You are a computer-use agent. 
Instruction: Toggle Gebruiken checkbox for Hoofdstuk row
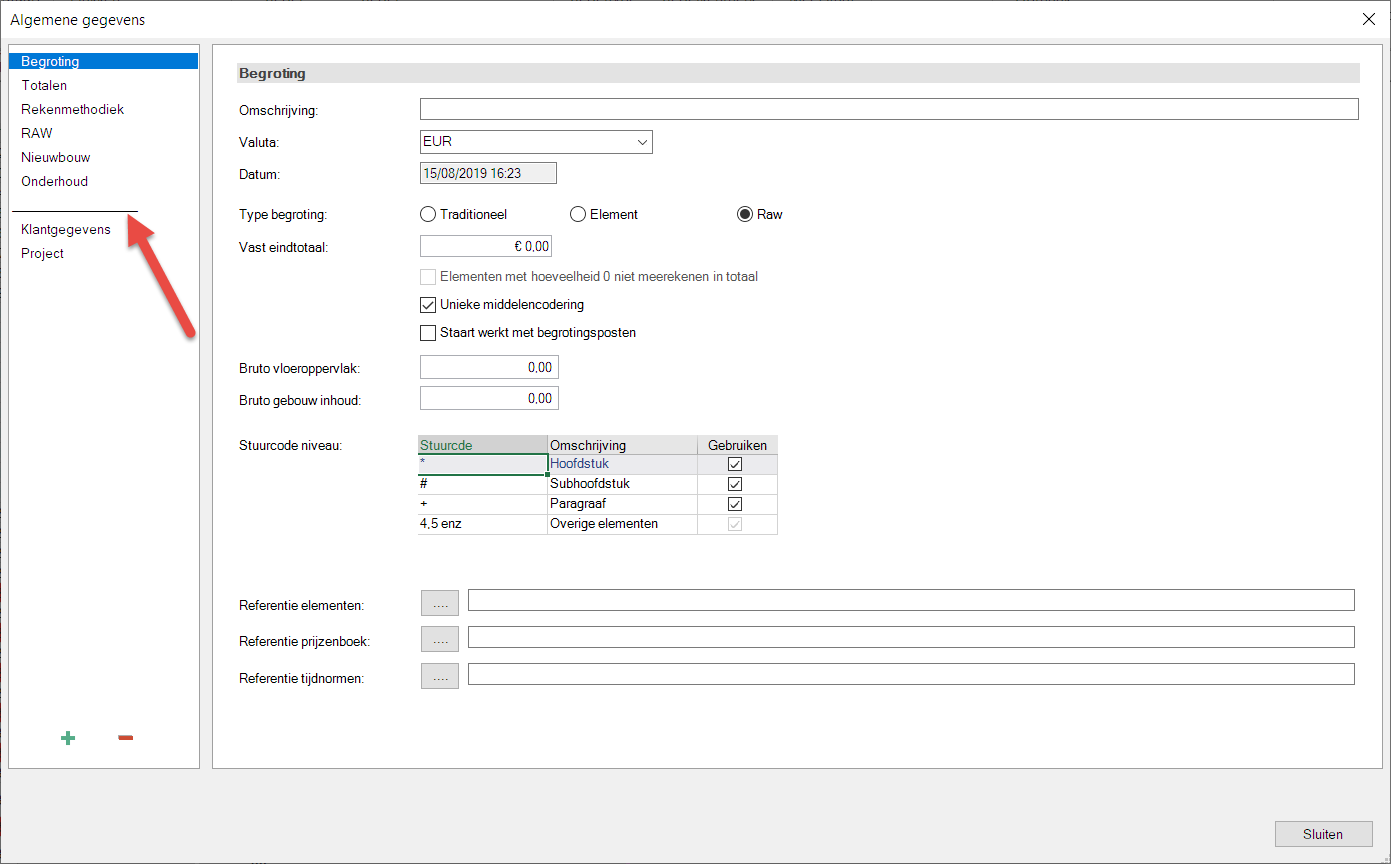(735, 464)
